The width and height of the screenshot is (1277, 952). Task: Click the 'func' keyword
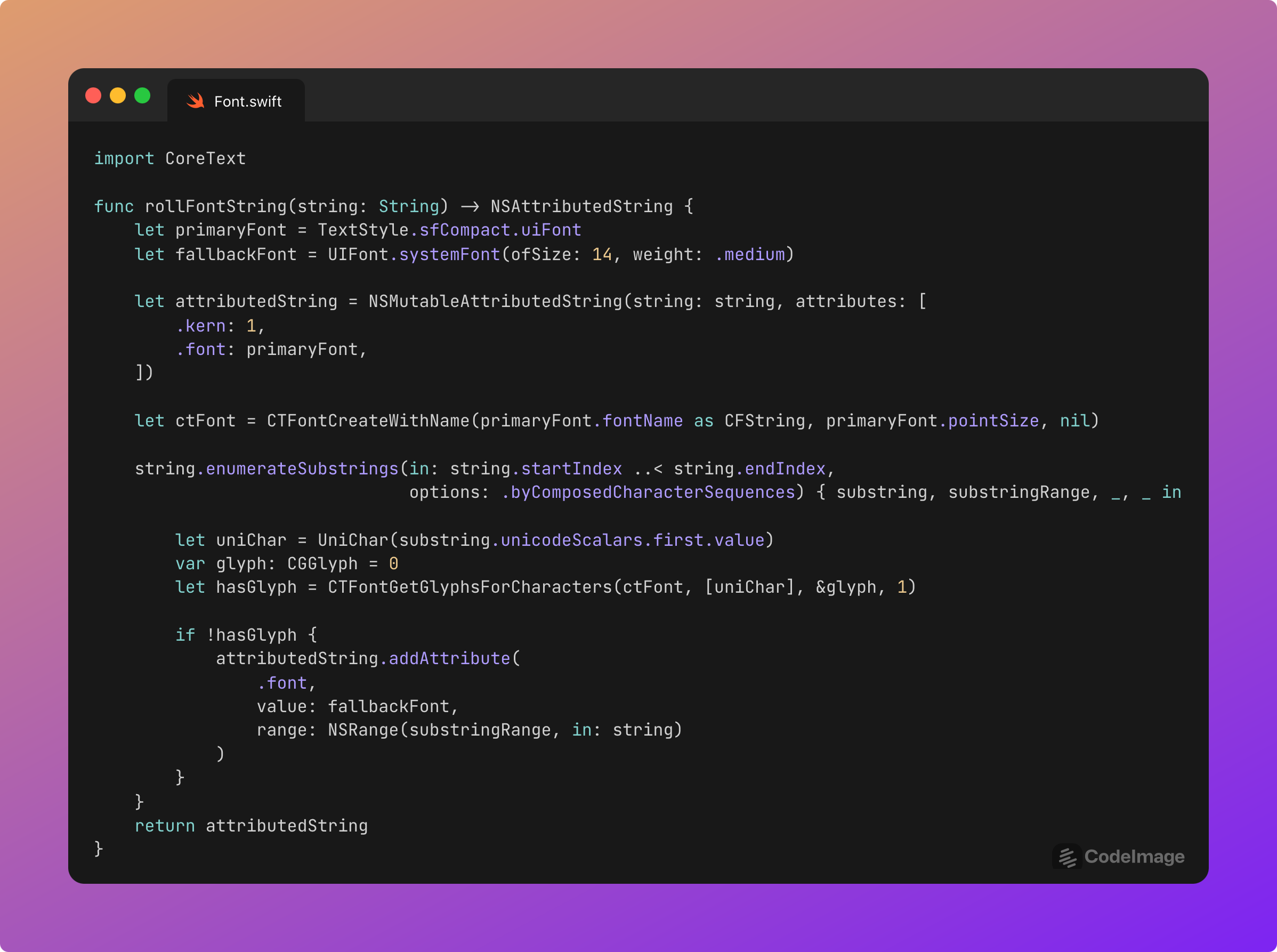[x=114, y=206]
